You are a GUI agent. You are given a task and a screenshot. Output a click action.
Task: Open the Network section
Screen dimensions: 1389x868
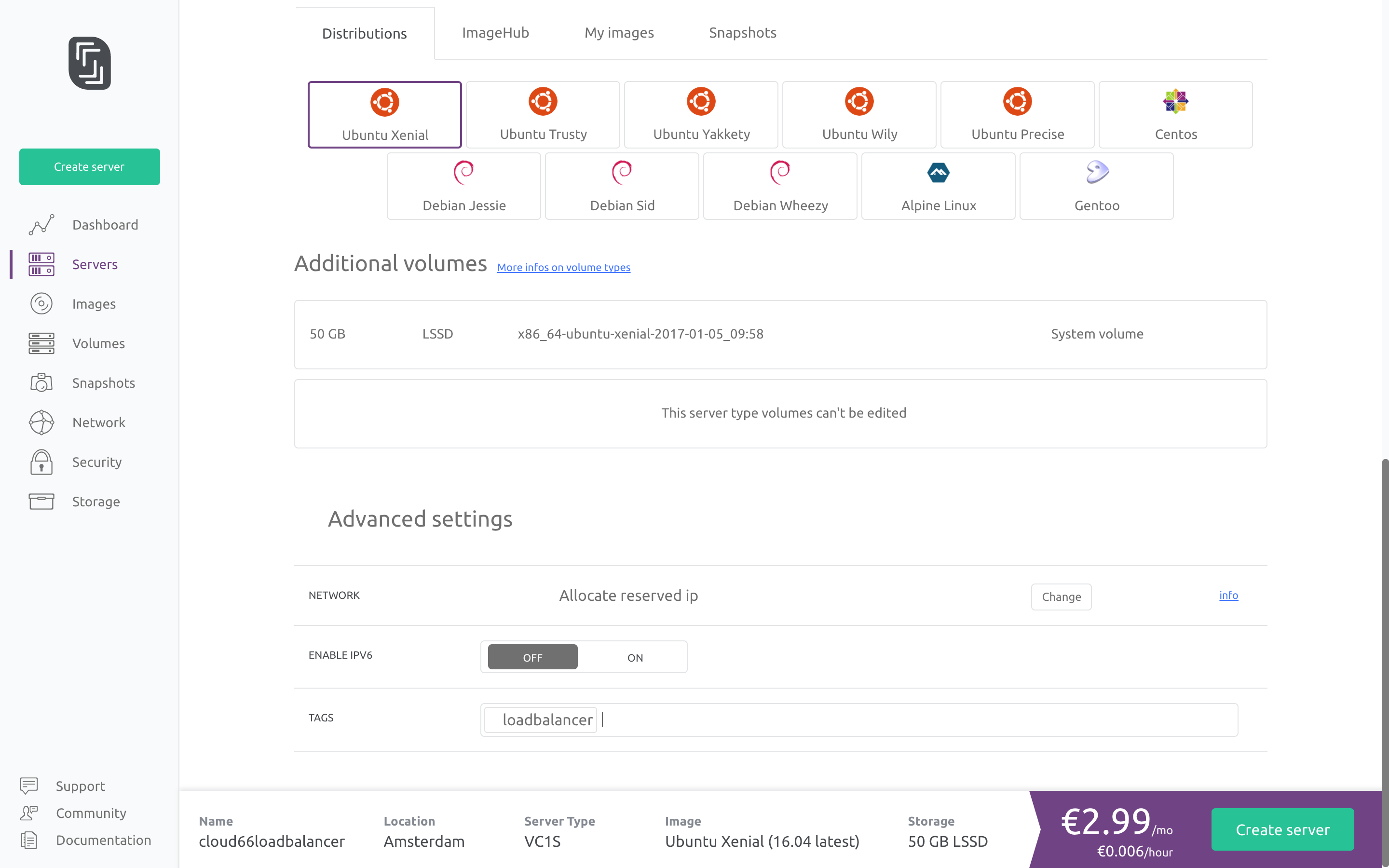tap(99, 422)
